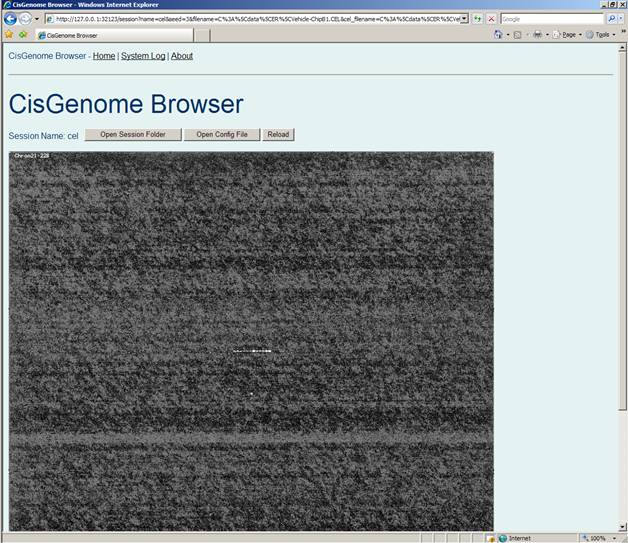Click the Open Config File button
Viewport: 628px width, 543px height.
pyautogui.click(x=222, y=135)
